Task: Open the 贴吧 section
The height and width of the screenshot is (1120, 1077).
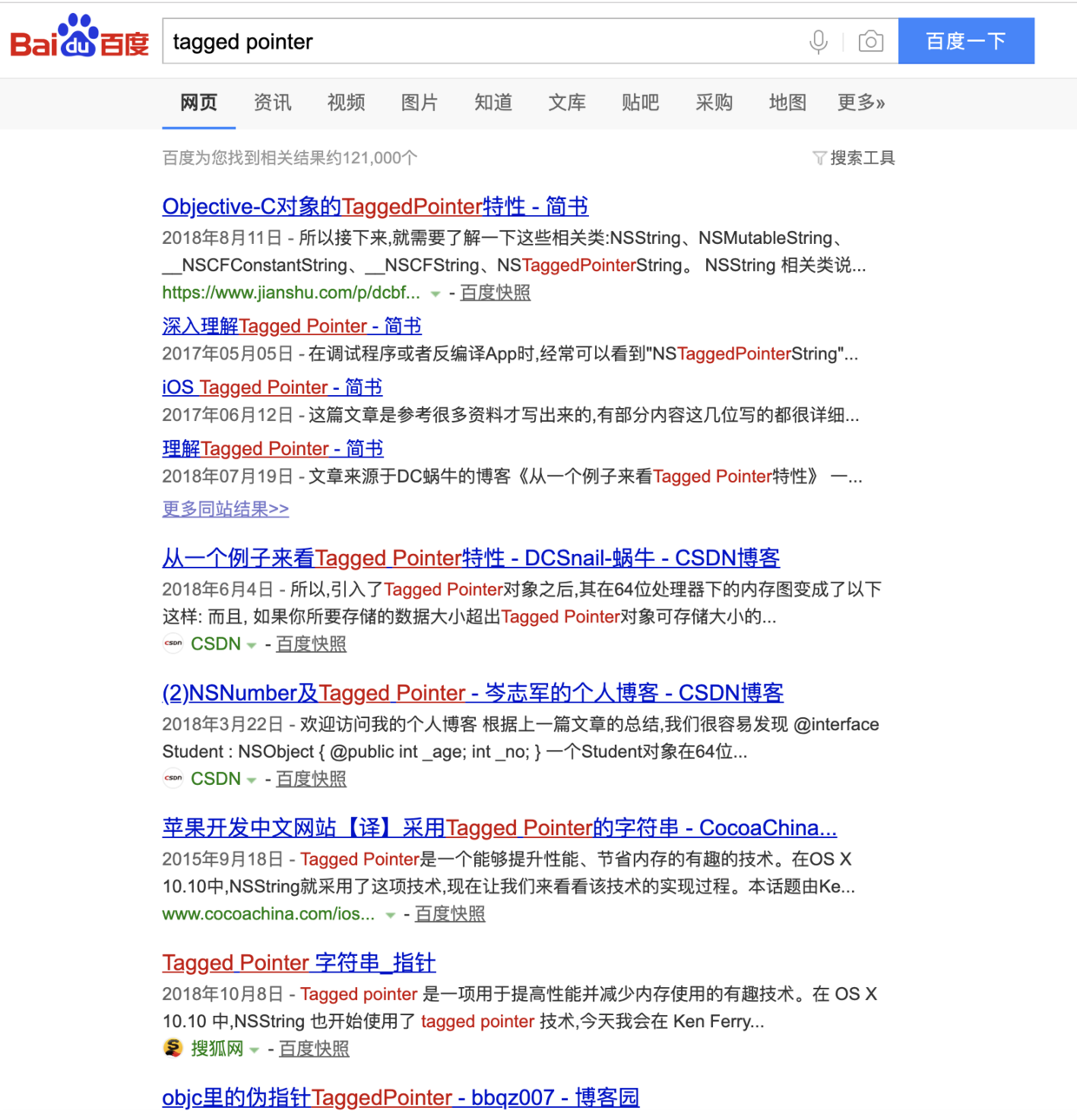Action: [x=641, y=102]
